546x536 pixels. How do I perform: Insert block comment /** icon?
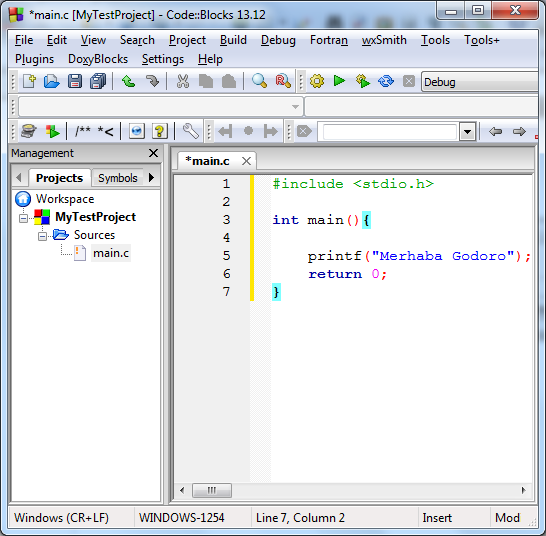[83, 131]
